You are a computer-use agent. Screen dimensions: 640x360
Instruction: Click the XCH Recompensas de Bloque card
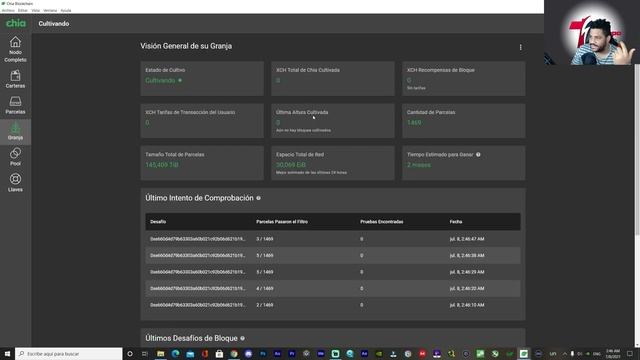464,79
